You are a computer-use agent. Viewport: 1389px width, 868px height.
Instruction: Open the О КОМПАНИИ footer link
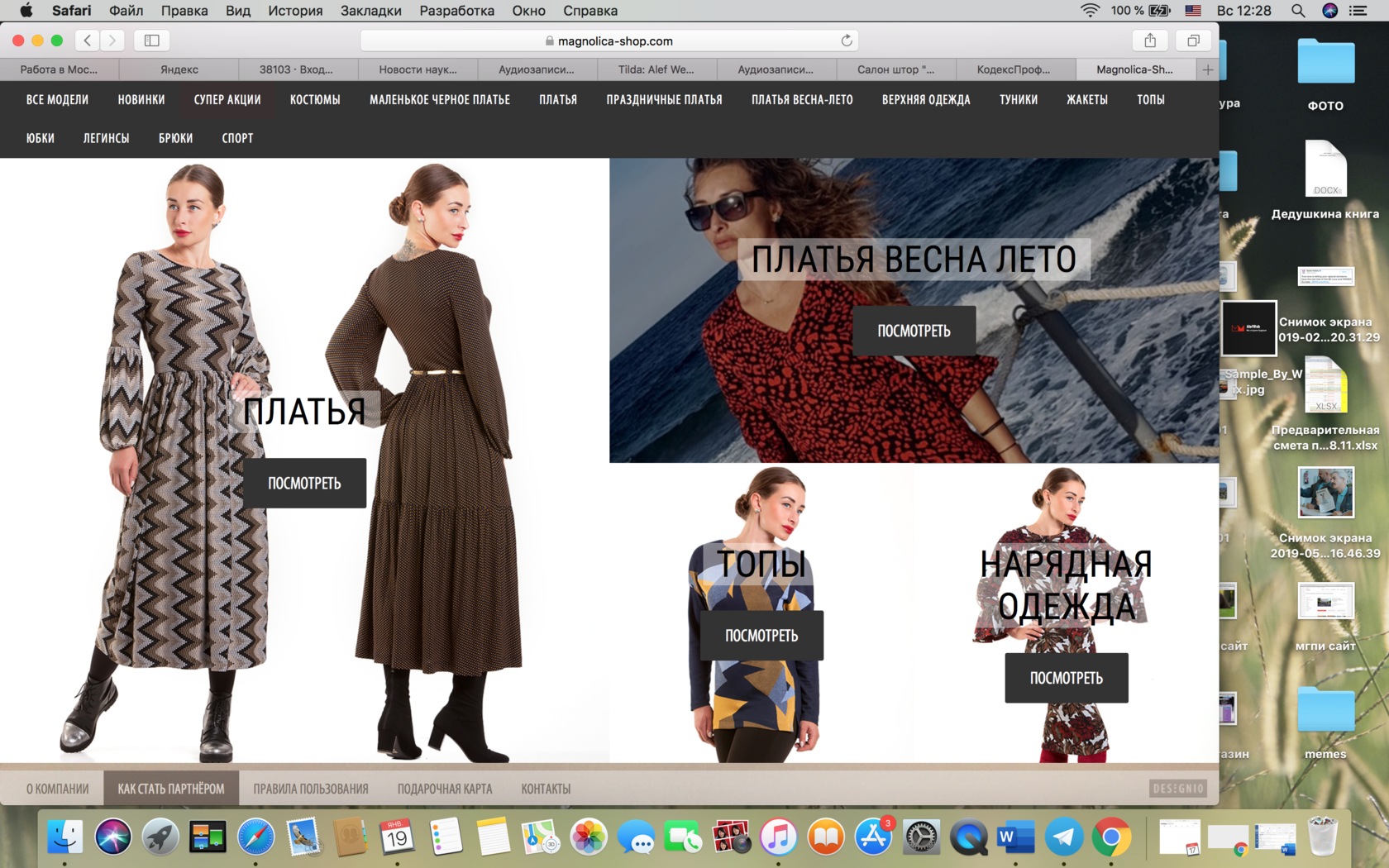(x=57, y=789)
